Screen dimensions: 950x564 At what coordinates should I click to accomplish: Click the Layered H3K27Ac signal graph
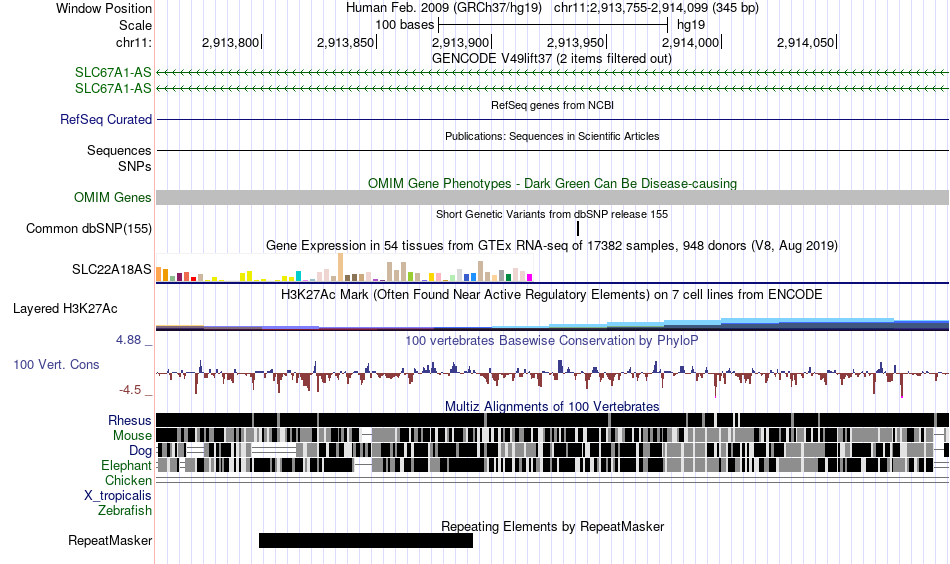(553, 323)
